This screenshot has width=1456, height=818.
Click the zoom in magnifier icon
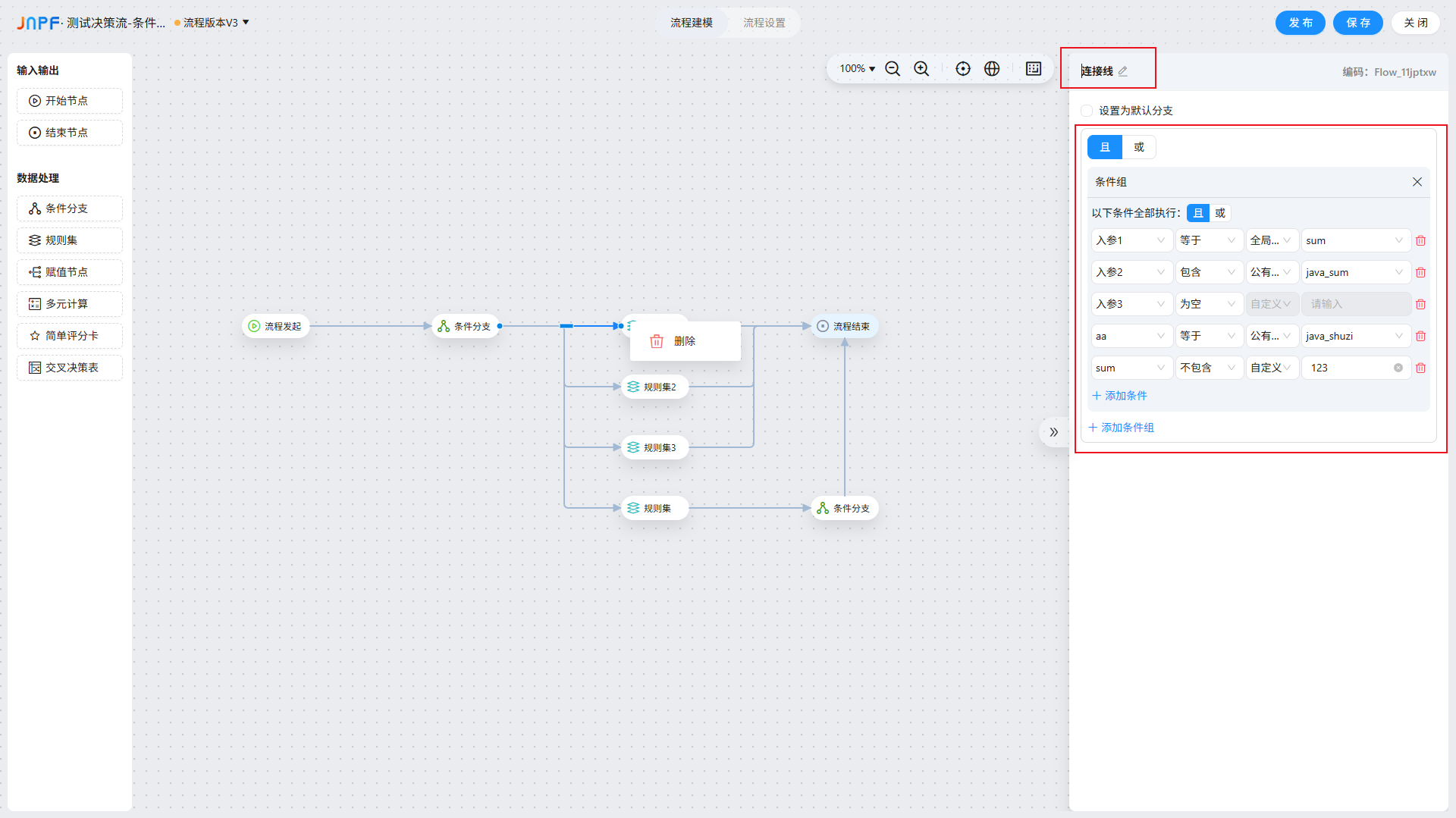pos(921,69)
